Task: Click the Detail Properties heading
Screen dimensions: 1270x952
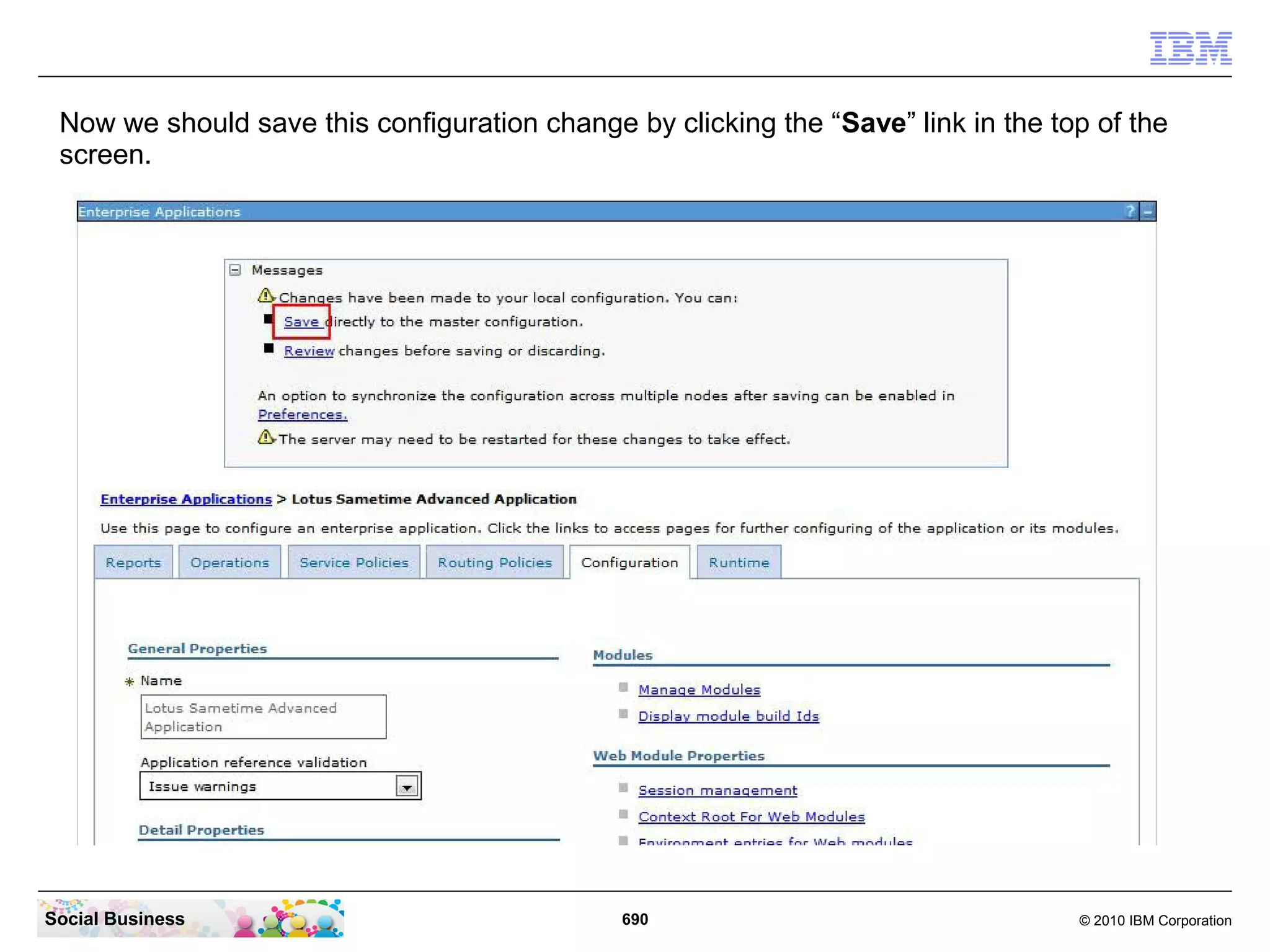Action: click(x=202, y=830)
